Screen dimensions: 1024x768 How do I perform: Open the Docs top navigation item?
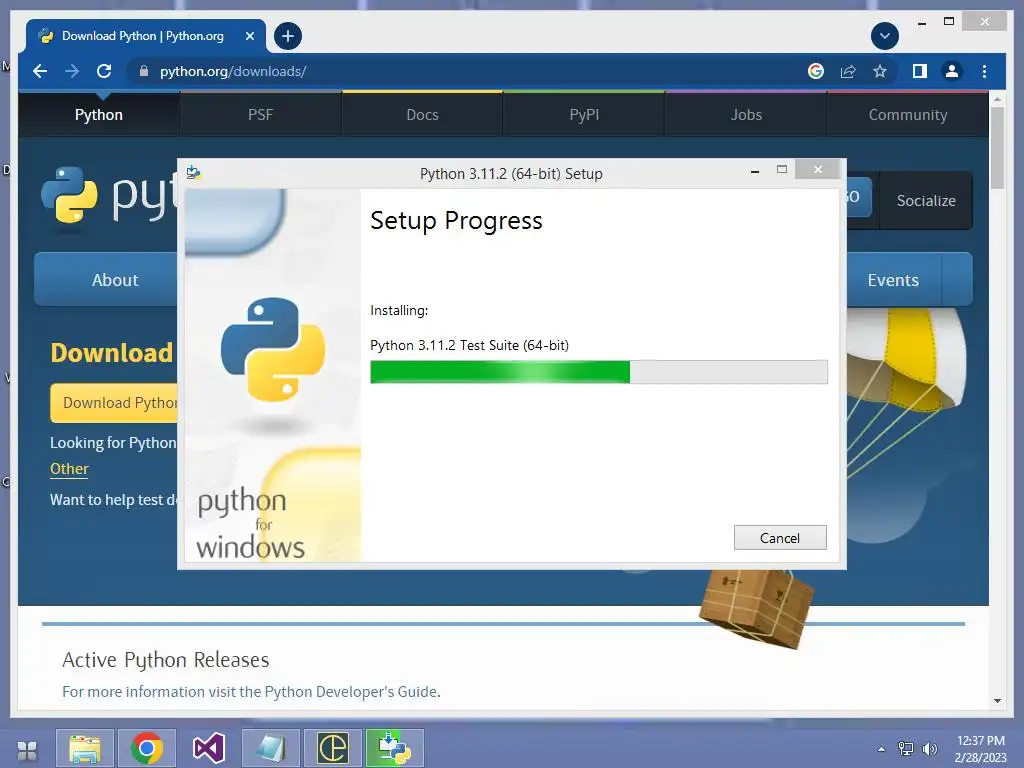tap(422, 114)
